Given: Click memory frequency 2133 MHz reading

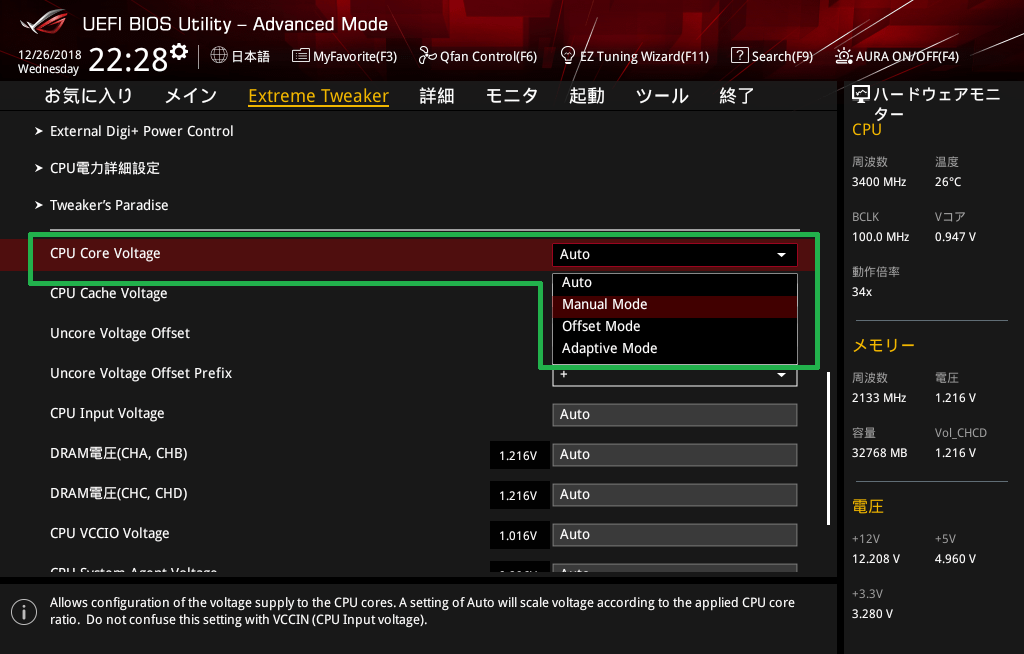Looking at the screenshot, I should (x=879, y=398).
